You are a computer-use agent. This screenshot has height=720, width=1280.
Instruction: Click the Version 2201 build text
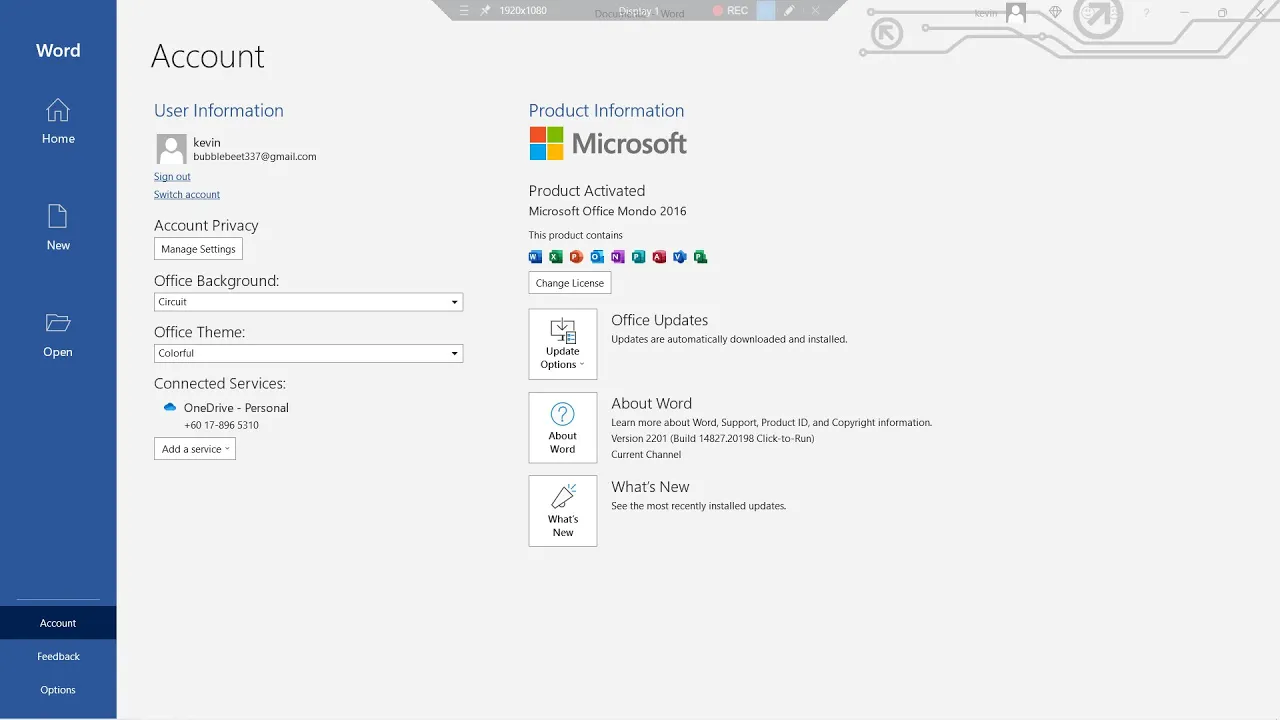click(x=713, y=438)
